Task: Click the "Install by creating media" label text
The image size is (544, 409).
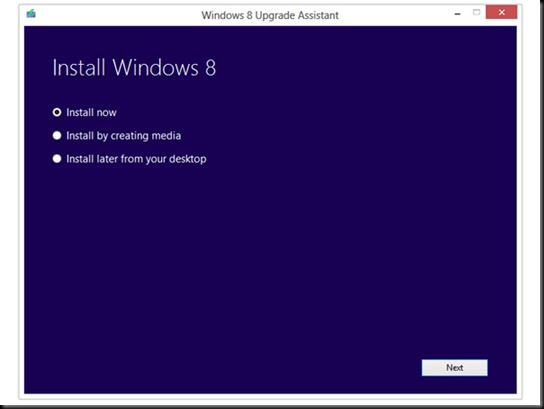Action: click(x=124, y=136)
